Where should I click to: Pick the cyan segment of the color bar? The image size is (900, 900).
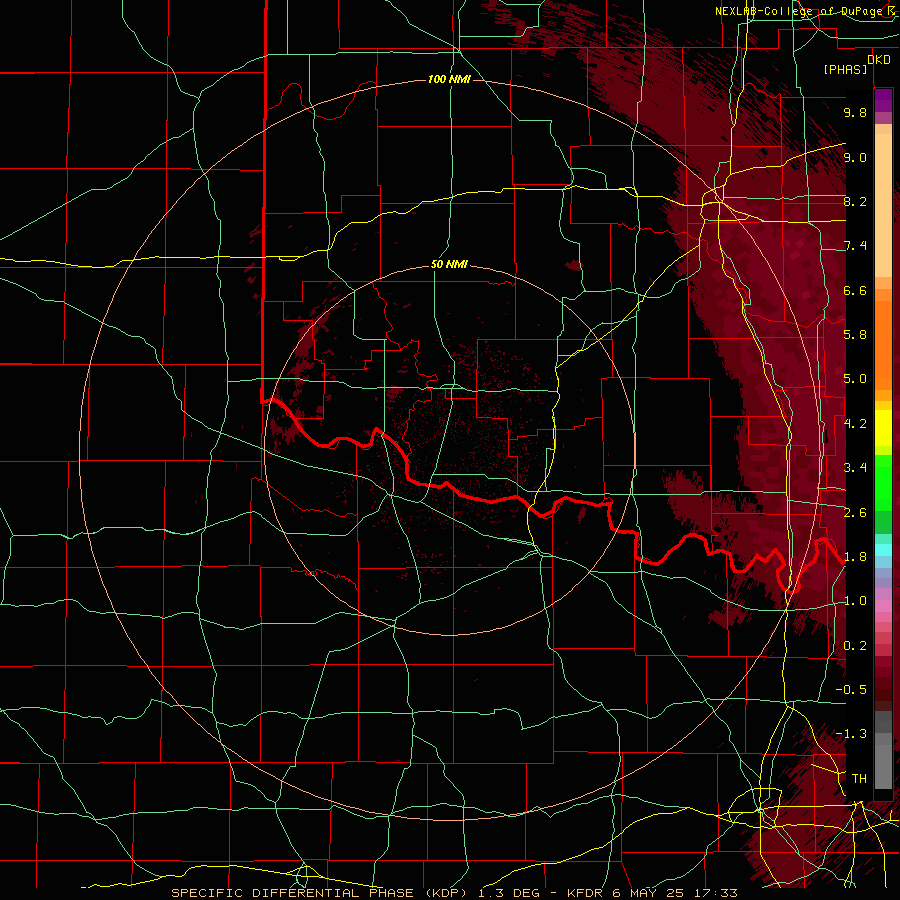pyautogui.click(x=883, y=550)
